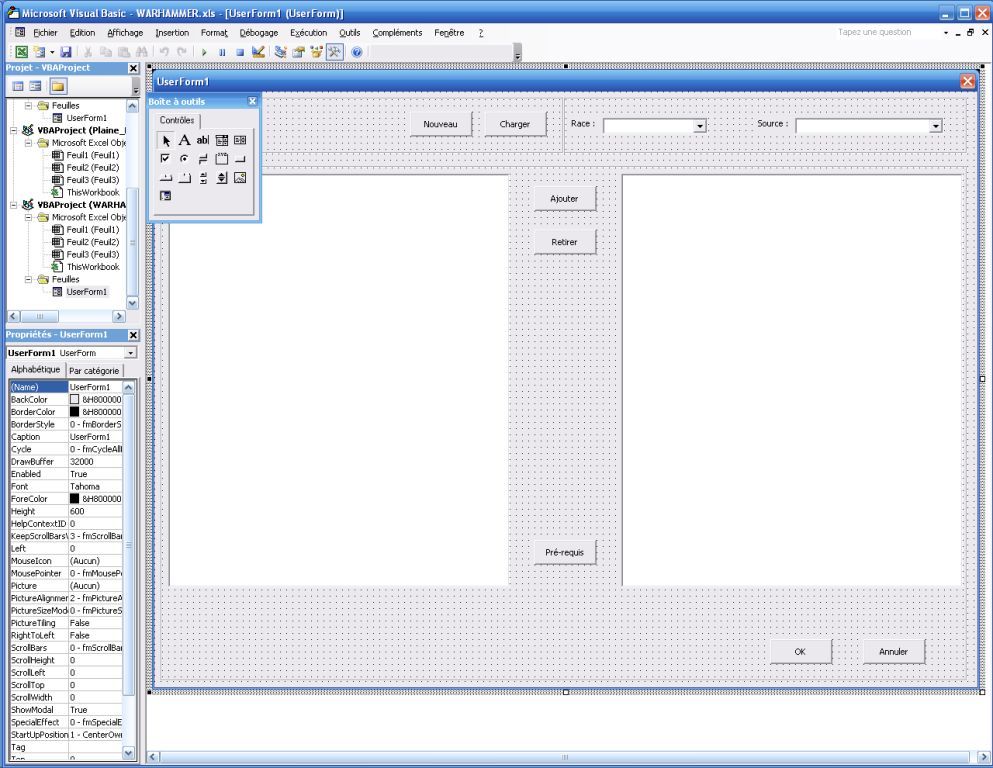Select the TextBox control in the toolbox

point(203,141)
